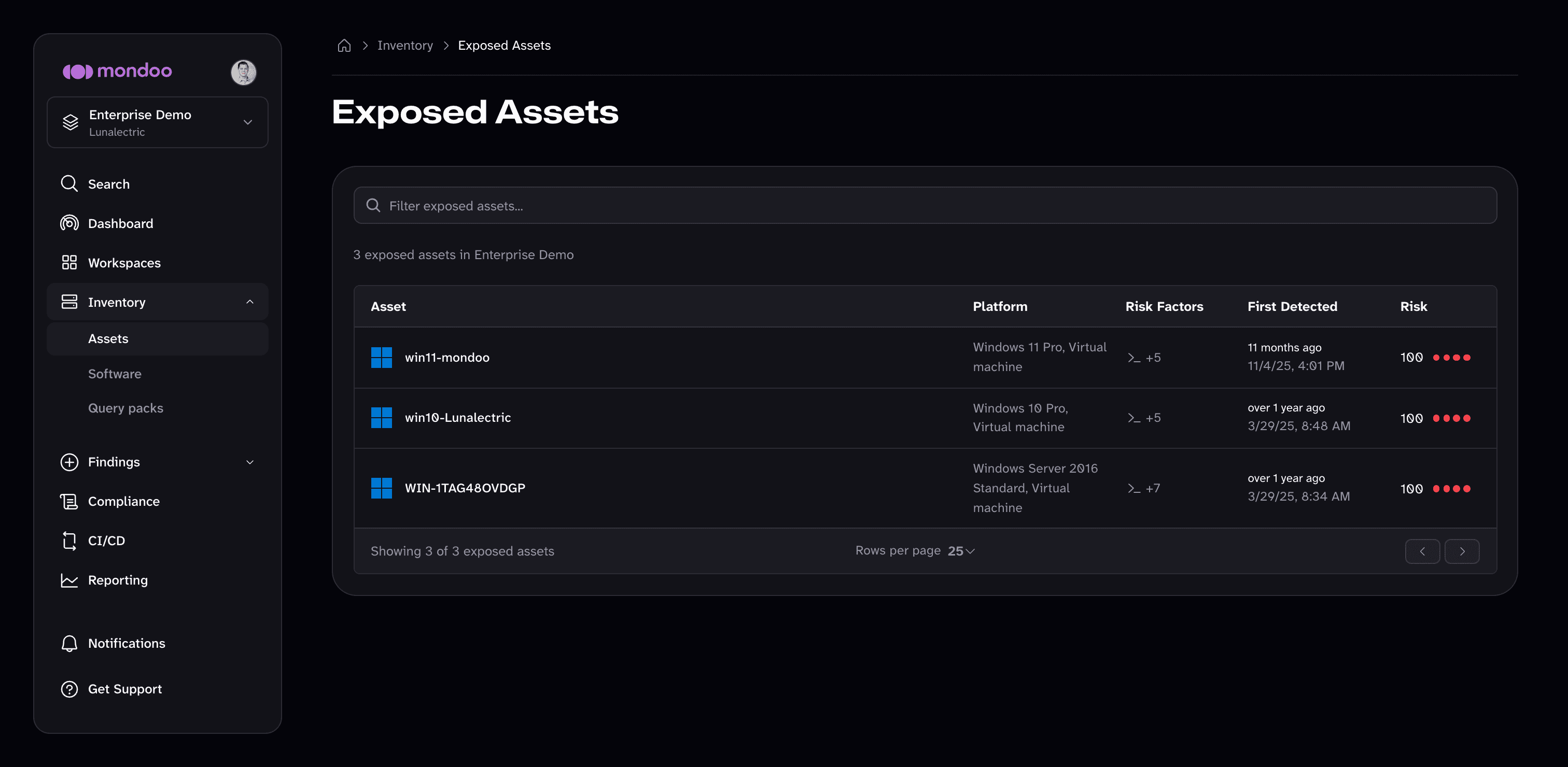Click the +7 risk factors for WIN-1TAG48OVDGP

(1153, 488)
